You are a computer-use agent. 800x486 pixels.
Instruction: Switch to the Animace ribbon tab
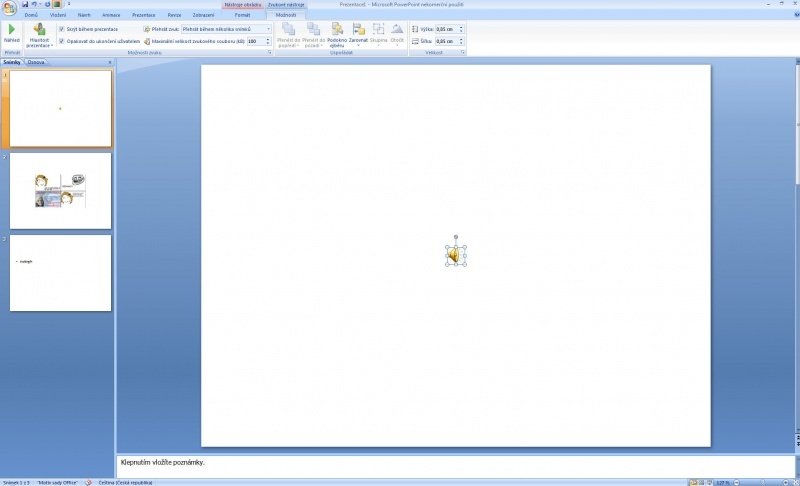pos(111,16)
